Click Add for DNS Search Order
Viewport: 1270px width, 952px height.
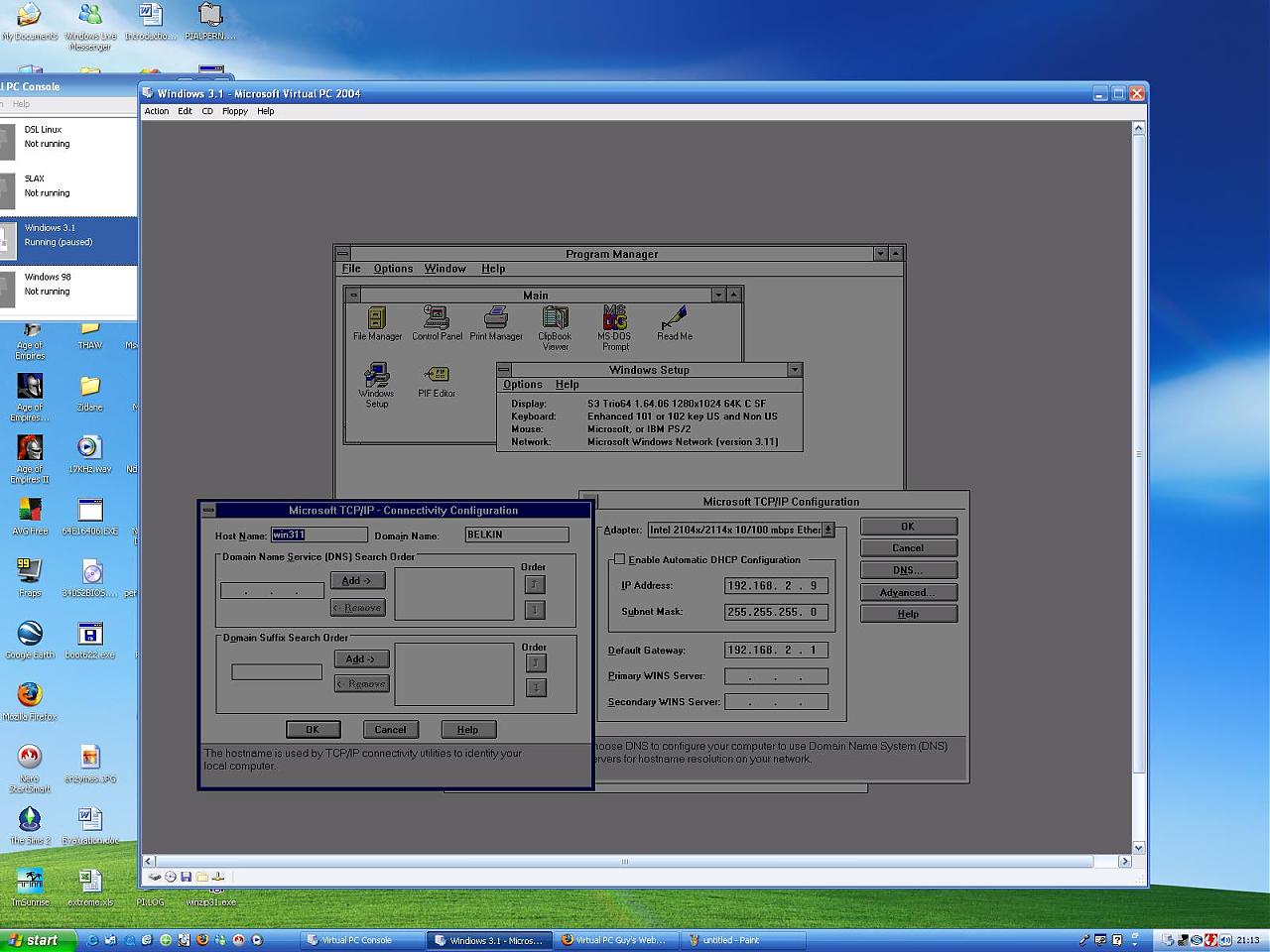pyautogui.click(x=357, y=581)
